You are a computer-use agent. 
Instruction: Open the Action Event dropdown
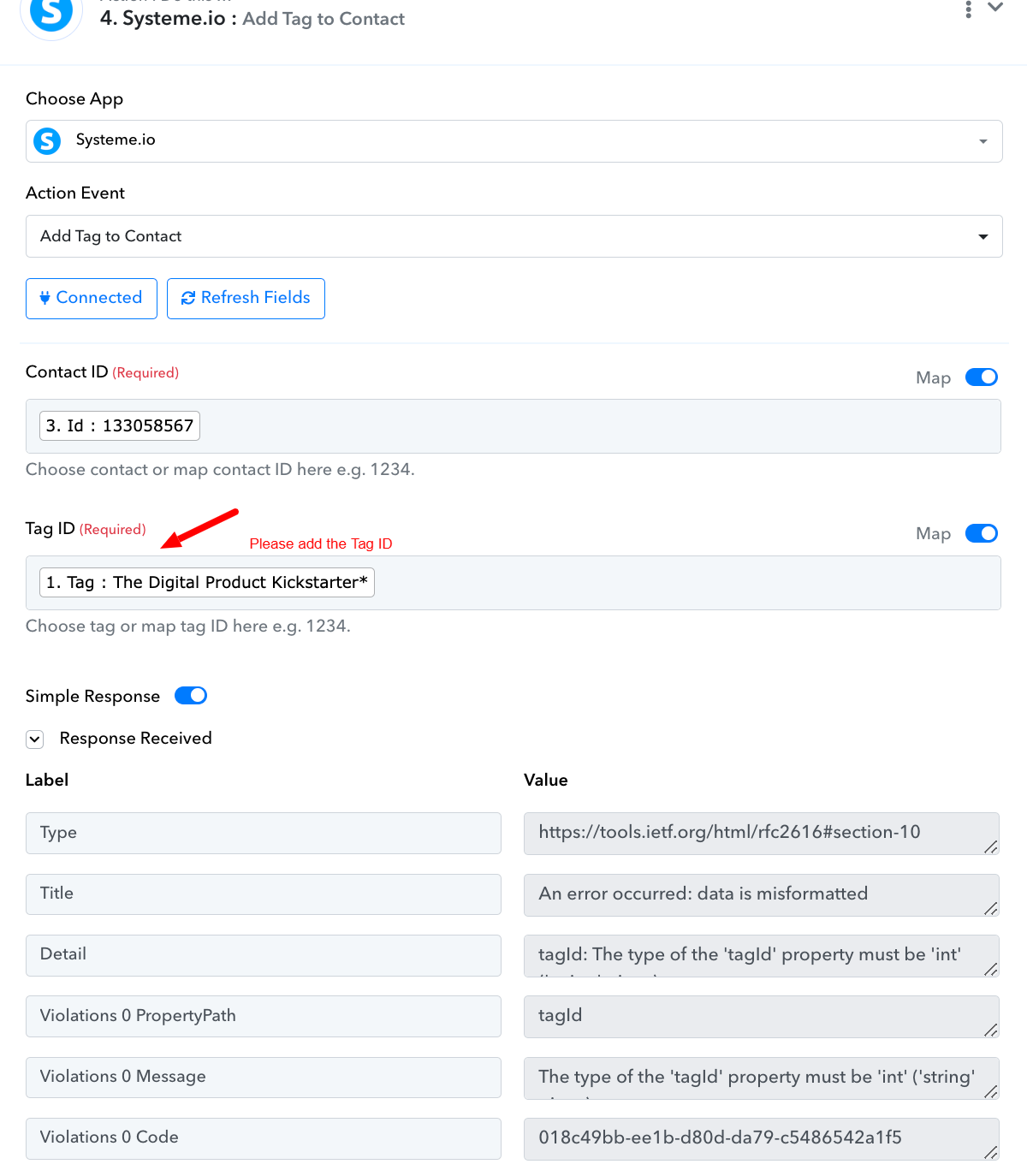coord(513,236)
